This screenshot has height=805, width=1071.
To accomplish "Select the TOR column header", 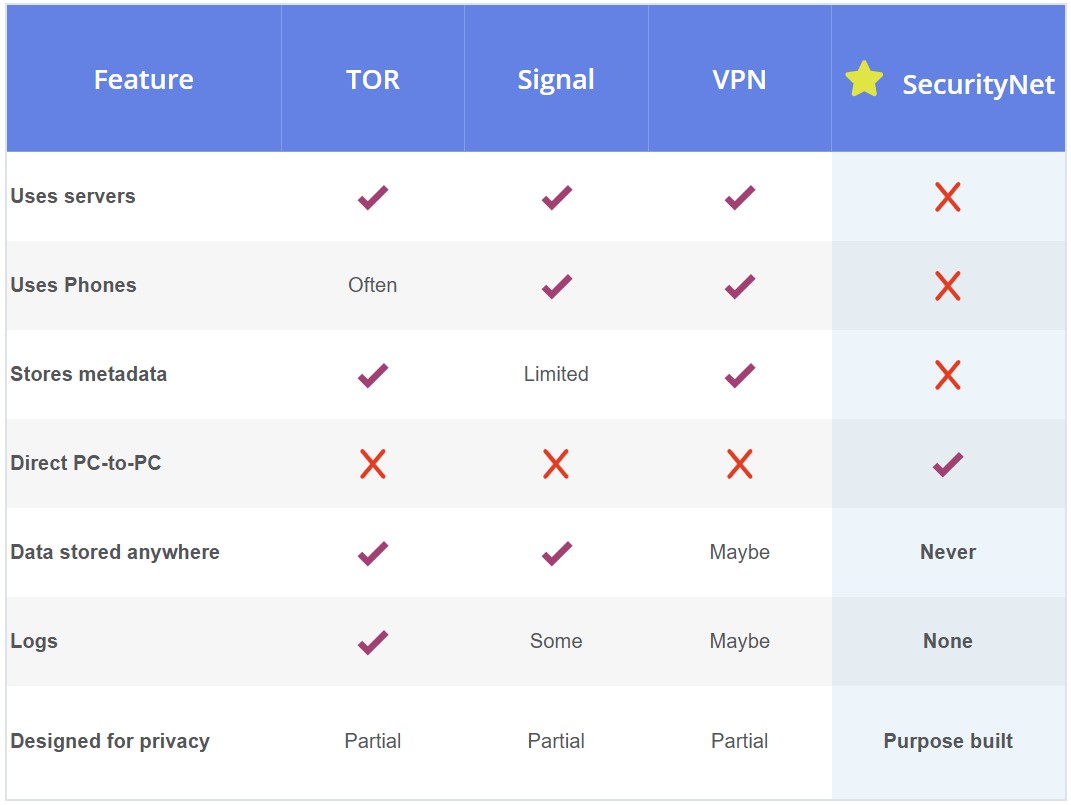I will click(373, 79).
